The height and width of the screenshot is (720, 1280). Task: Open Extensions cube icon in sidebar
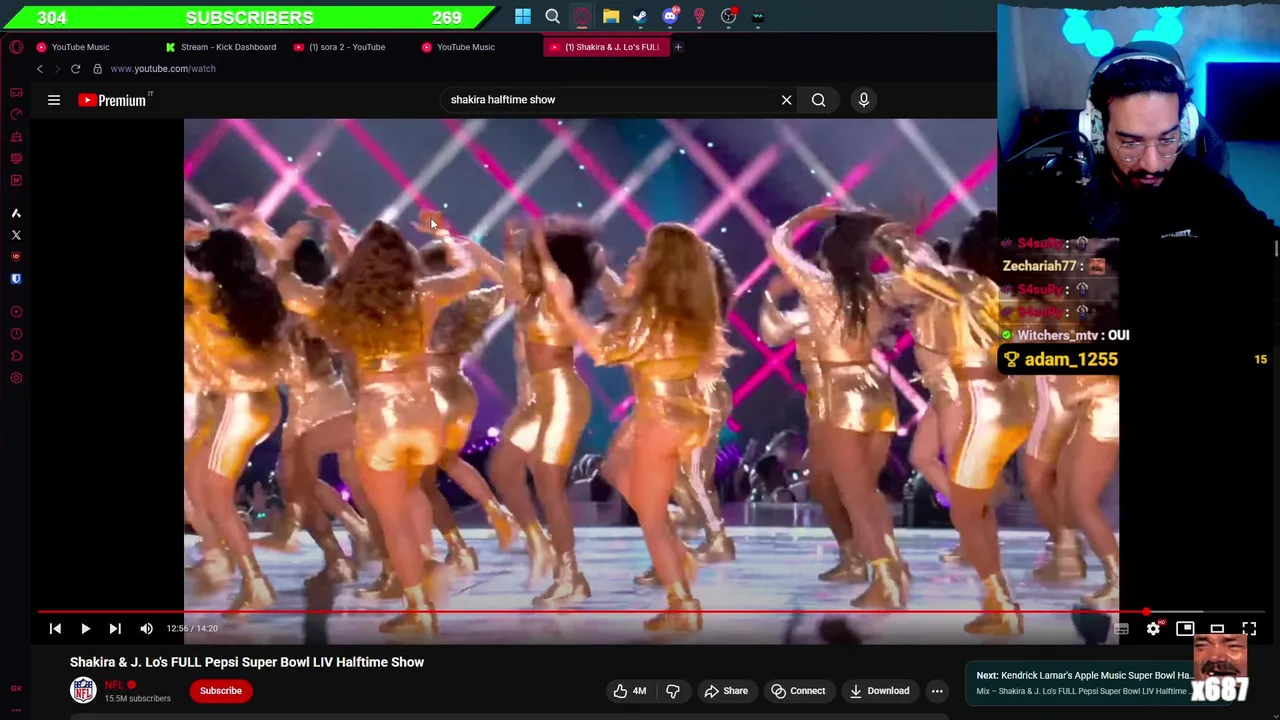click(16, 356)
